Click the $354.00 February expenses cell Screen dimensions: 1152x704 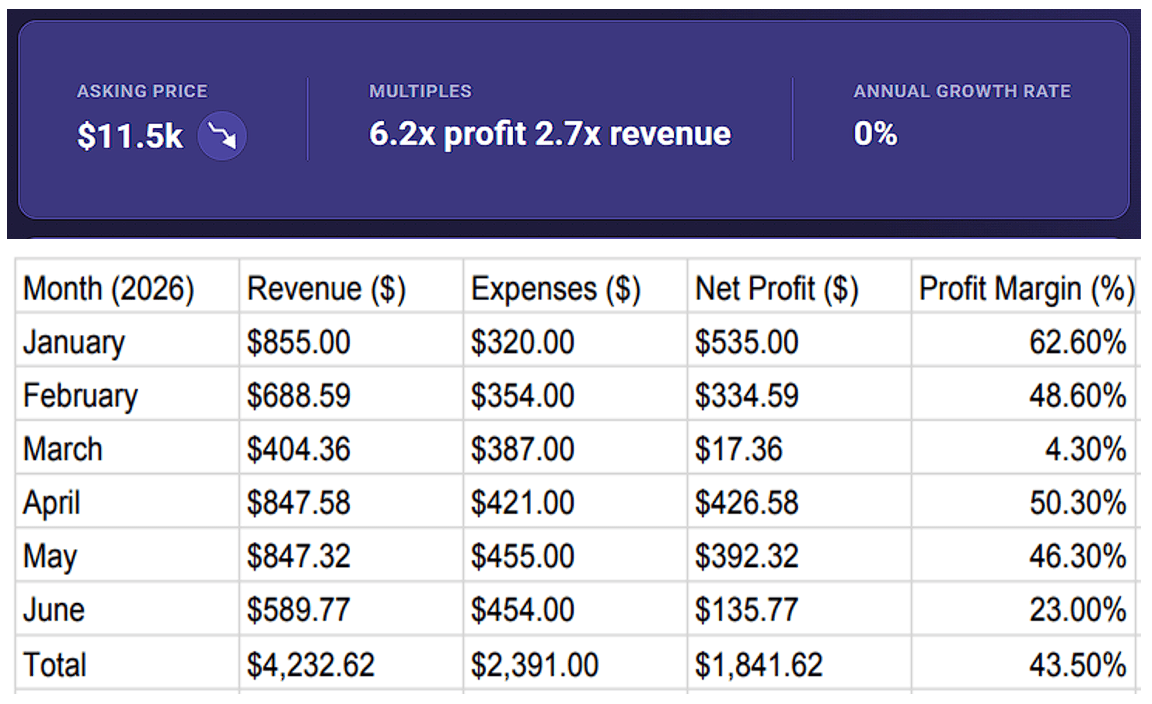[576, 395]
